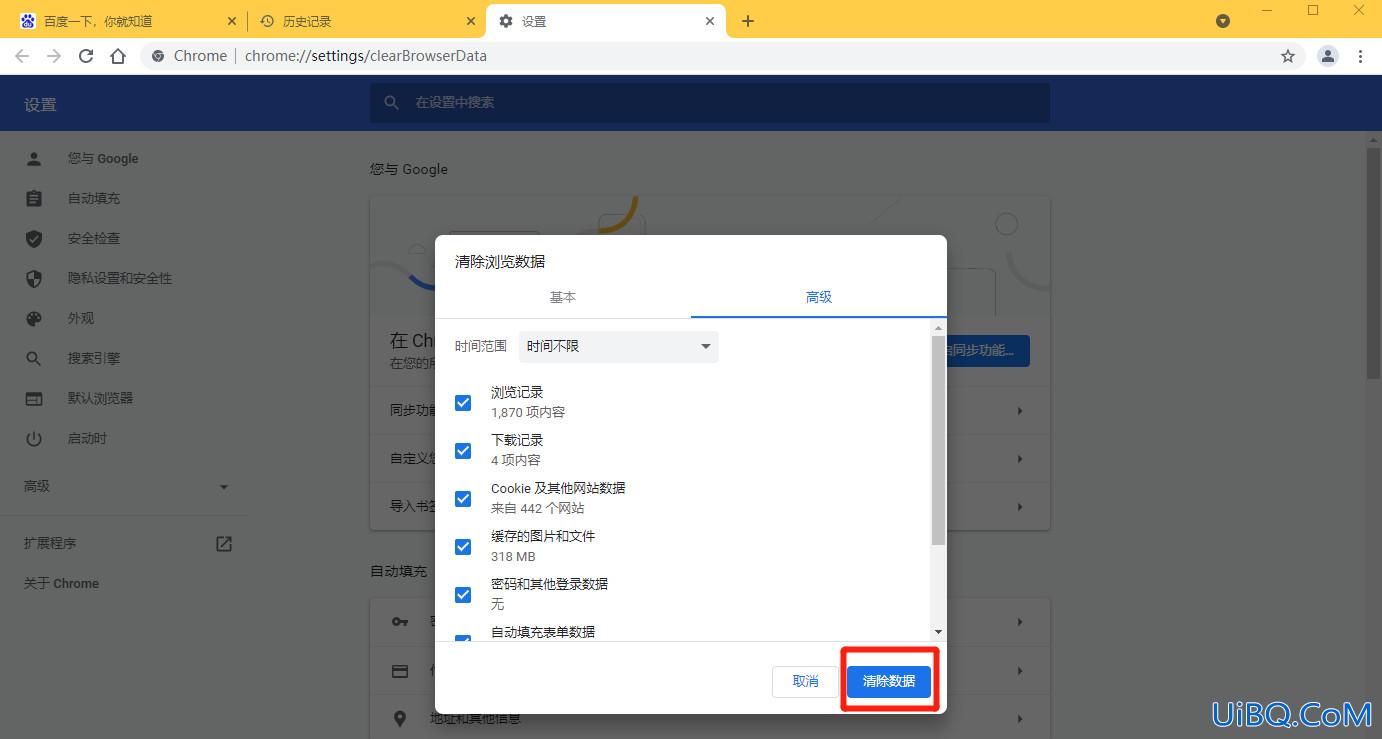
Task: Close the 历史记录 tab
Action: [471, 21]
